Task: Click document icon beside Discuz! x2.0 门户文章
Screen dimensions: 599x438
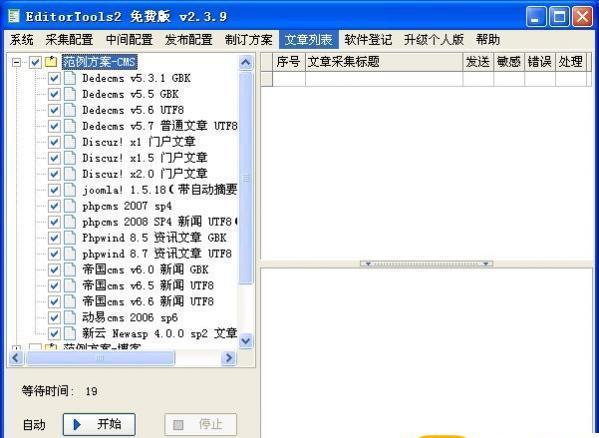Action: click(x=70, y=174)
